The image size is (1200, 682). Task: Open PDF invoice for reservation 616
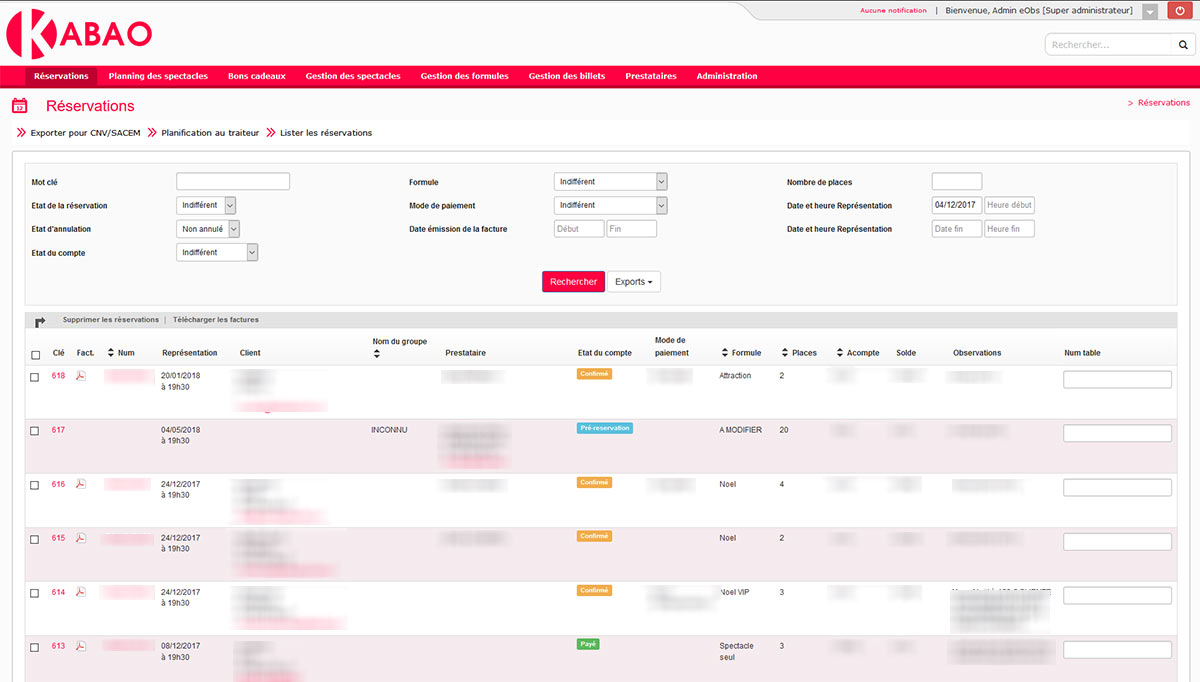(x=81, y=484)
